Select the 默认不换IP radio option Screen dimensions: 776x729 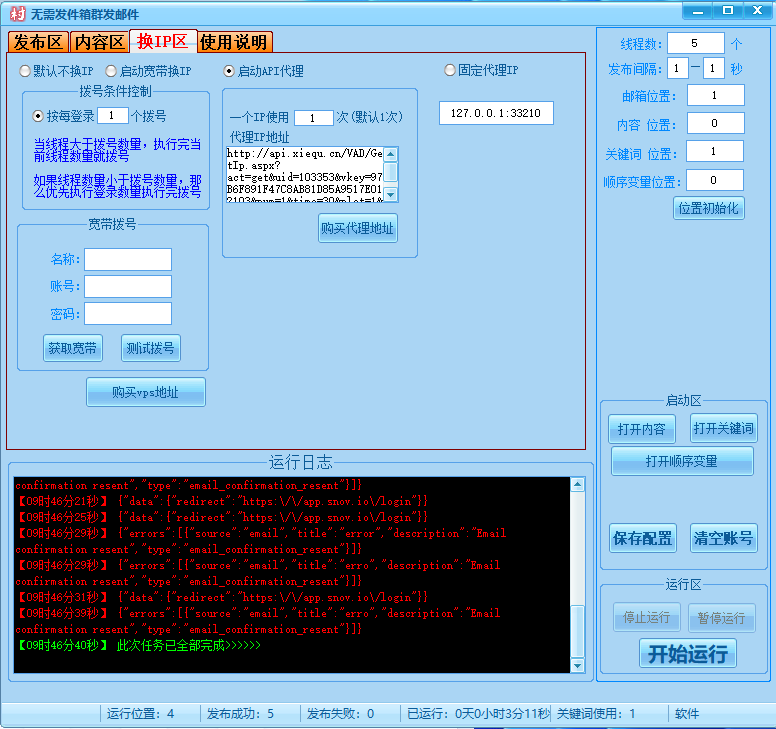point(25,71)
